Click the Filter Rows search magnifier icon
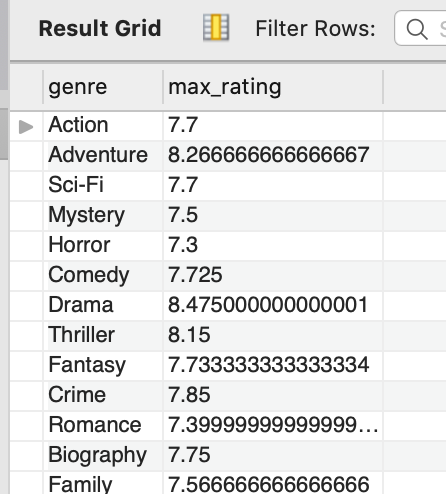Viewport: 446px width, 494px height. coord(417,29)
